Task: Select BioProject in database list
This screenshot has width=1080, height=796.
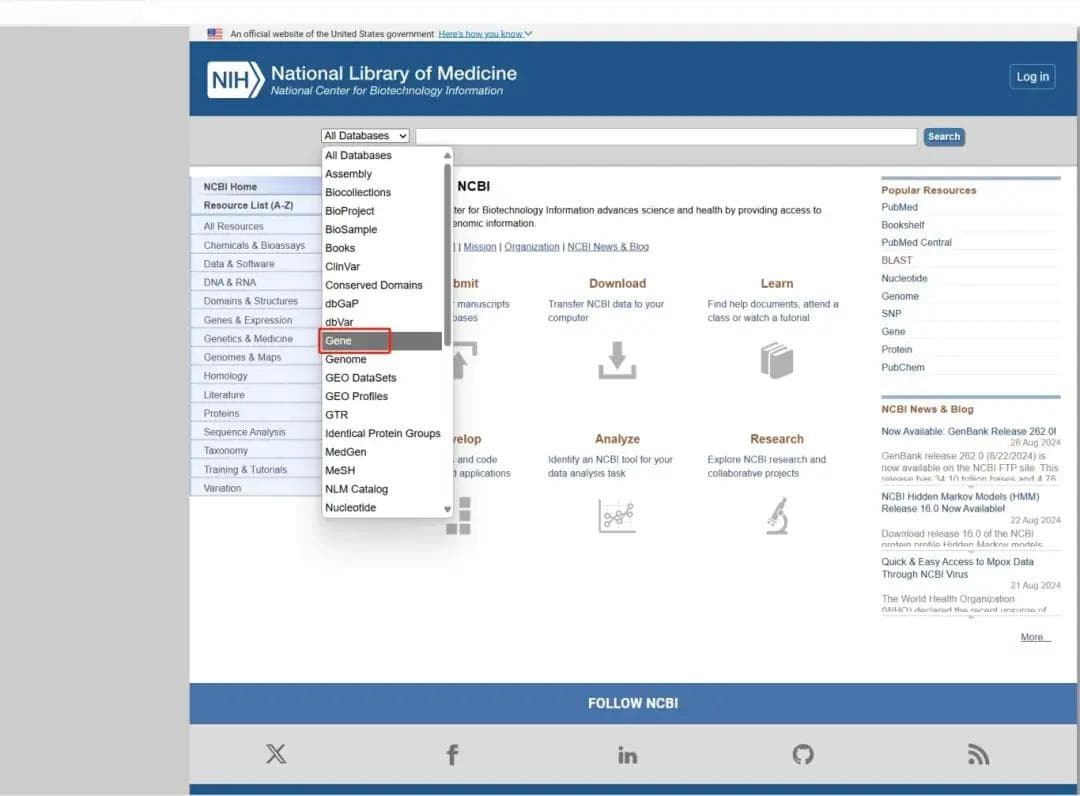Action: point(382,211)
